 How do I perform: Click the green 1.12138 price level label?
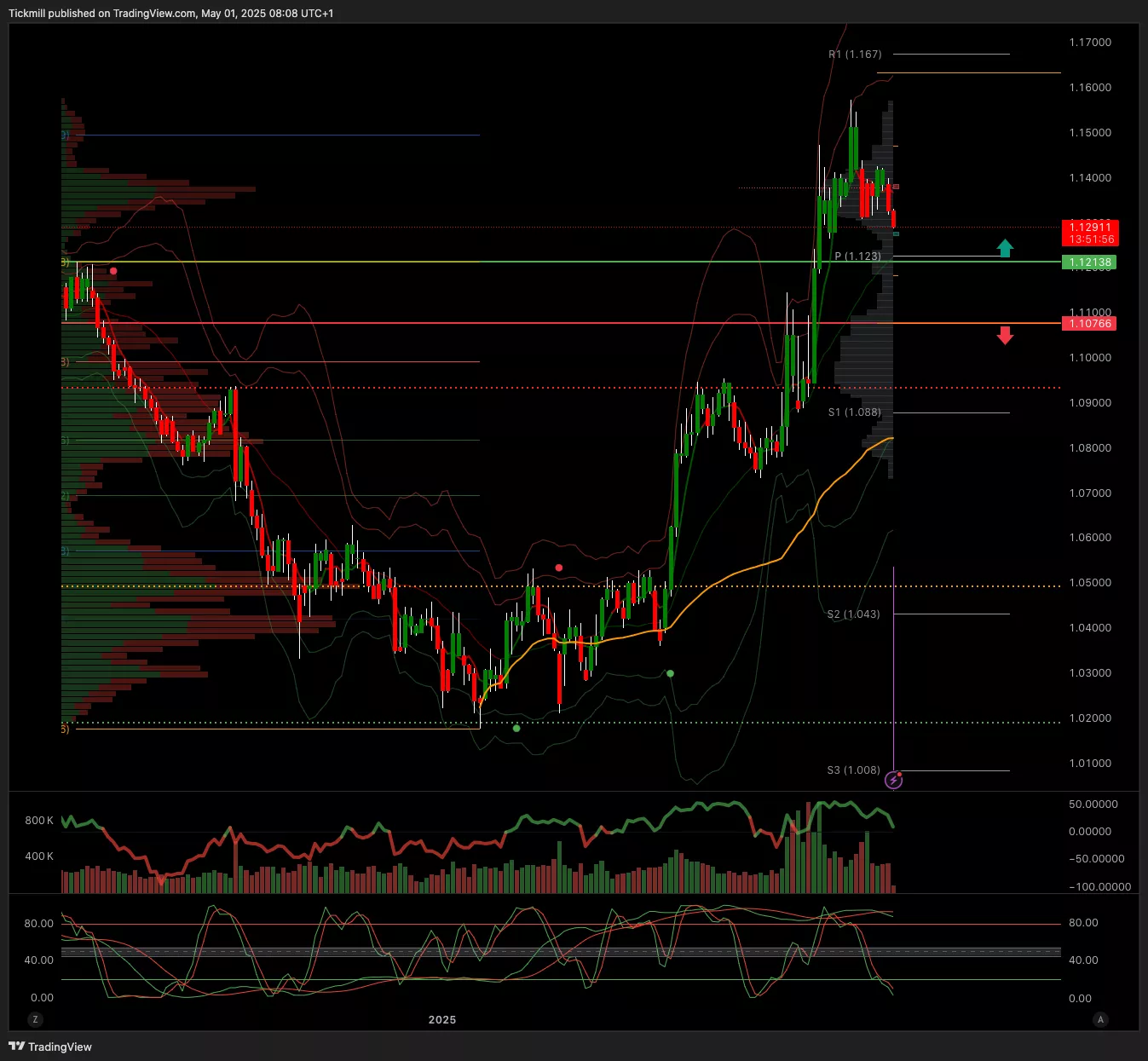click(1090, 262)
